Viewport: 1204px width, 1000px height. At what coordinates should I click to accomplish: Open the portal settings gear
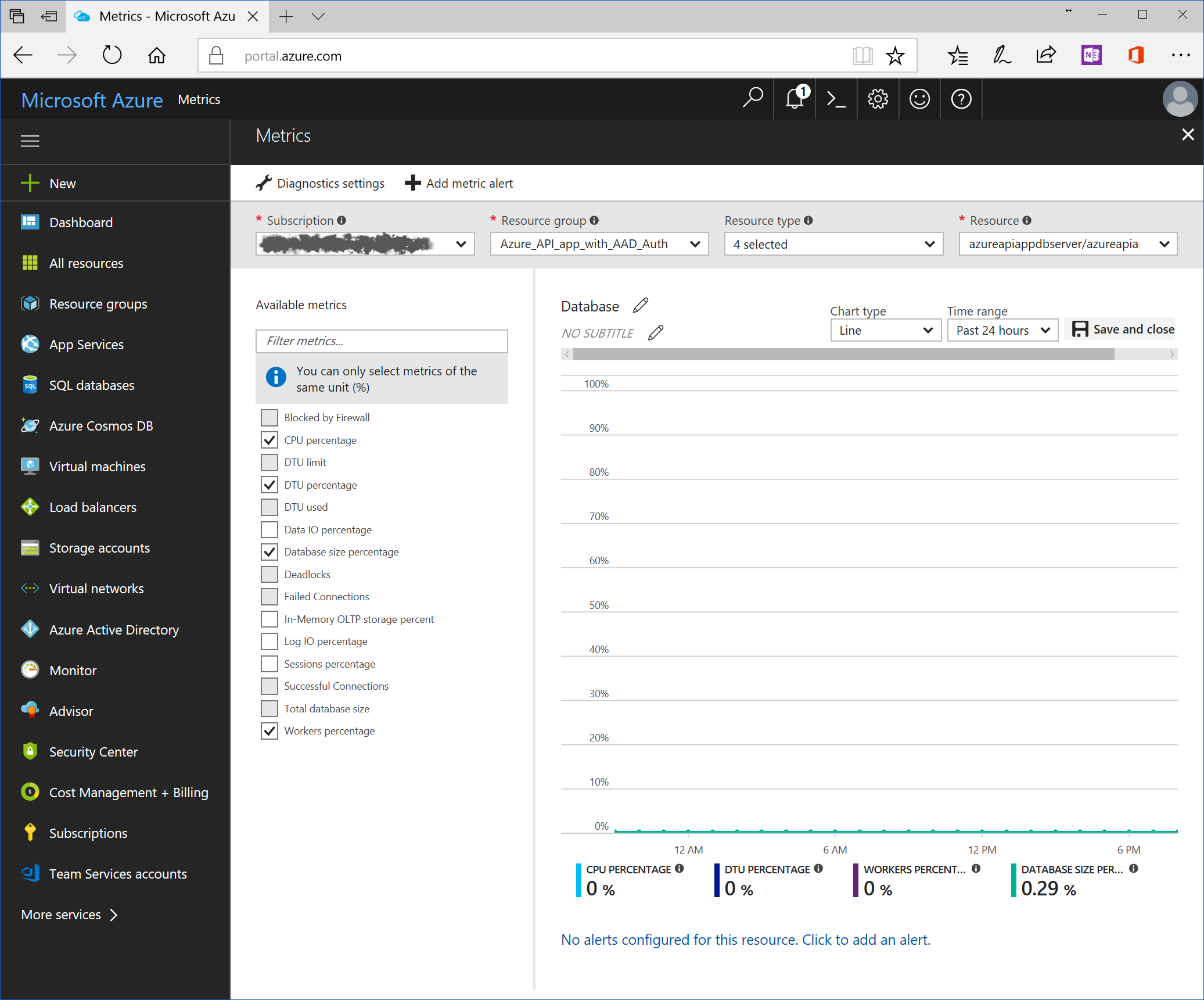878,99
